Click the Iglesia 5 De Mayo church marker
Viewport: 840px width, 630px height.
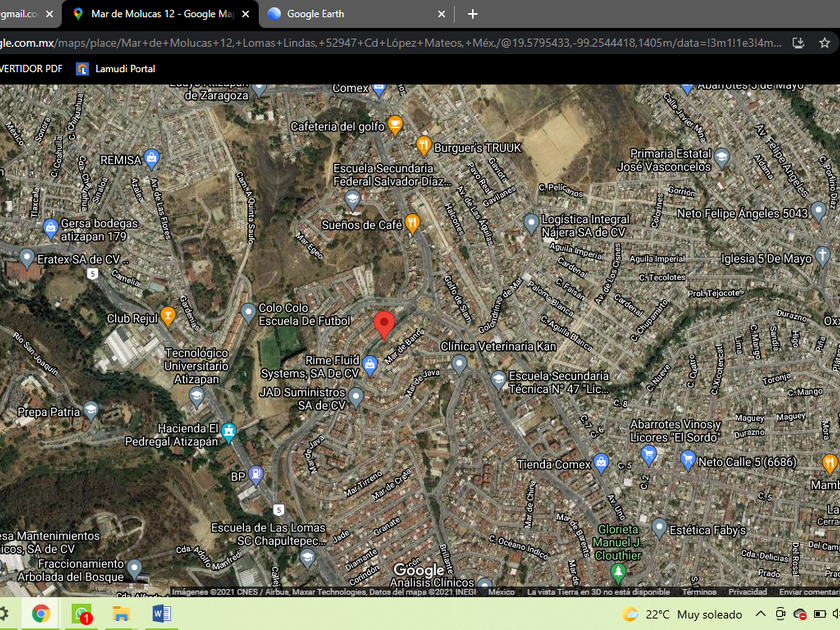(x=822, y=256)
